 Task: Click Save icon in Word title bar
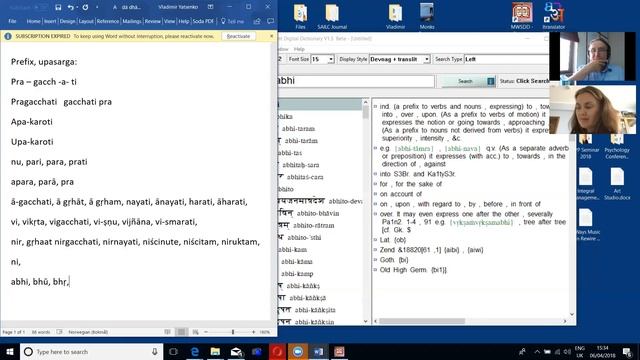(58, 7)
